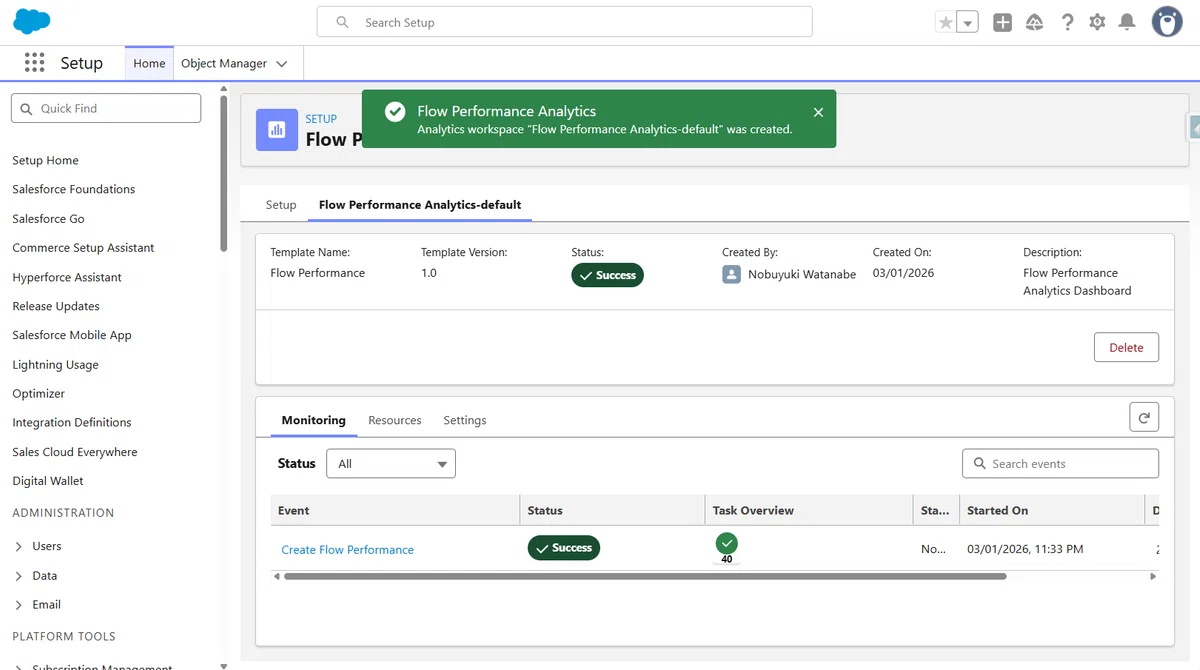Click the user icon beside Nobuyuki Watanabe

pyautogui.click(x=731, y=274)
